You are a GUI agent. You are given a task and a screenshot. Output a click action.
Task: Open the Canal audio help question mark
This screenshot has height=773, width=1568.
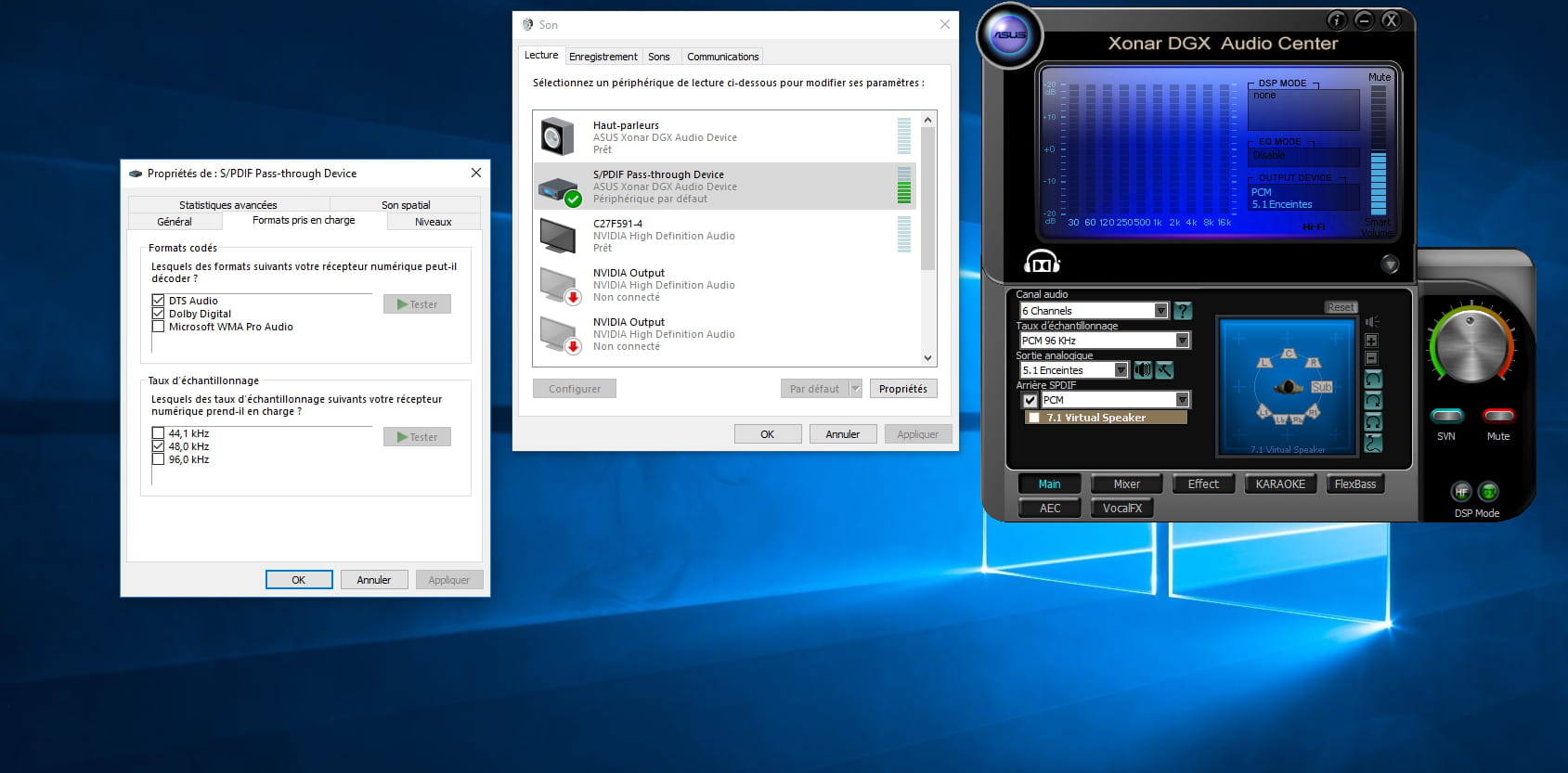tap(1182, 311)
